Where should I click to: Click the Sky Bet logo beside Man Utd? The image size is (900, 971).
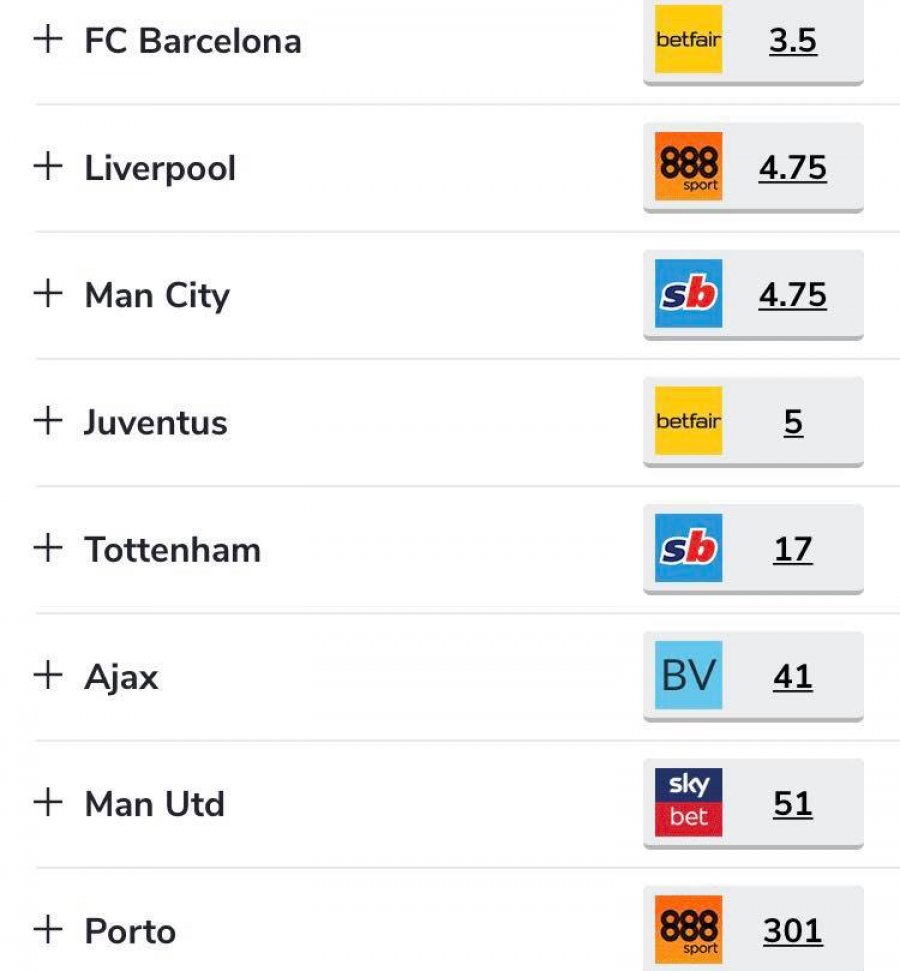688,803
